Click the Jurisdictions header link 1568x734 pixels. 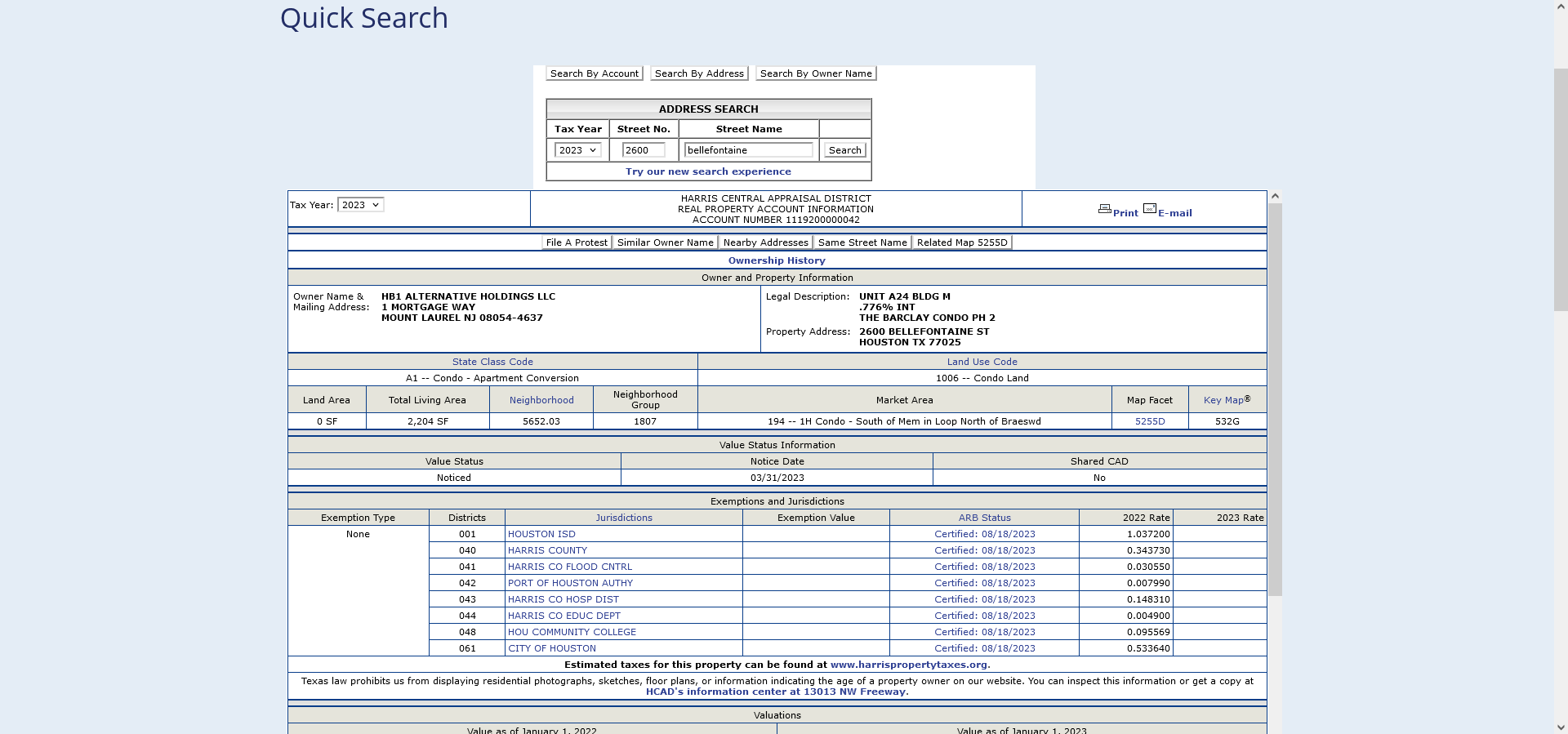(x=624, y=518)
